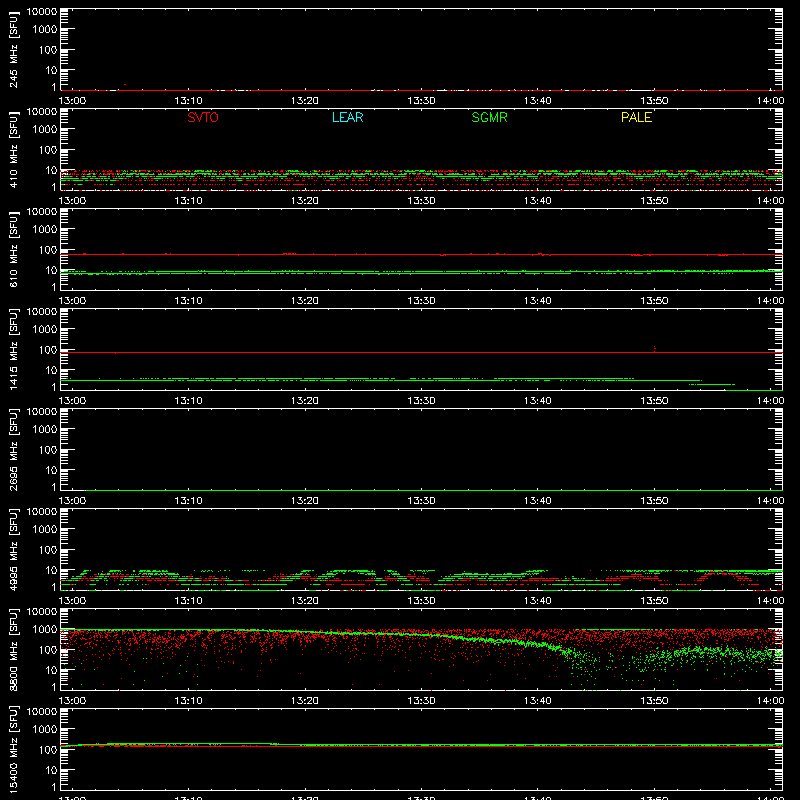Select the 8800 MHz [SFU] axis title
This screenshot has width=800, height=800.
pyautogui.click(x=14, y=649)
